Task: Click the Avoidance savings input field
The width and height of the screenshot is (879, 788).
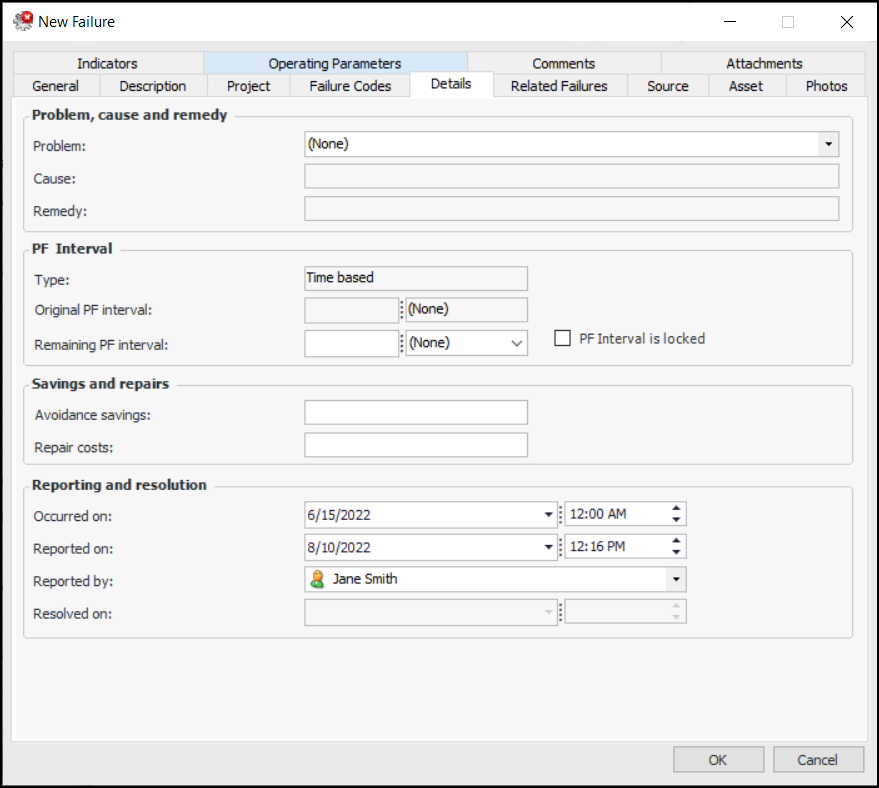Action: (415, 412)
